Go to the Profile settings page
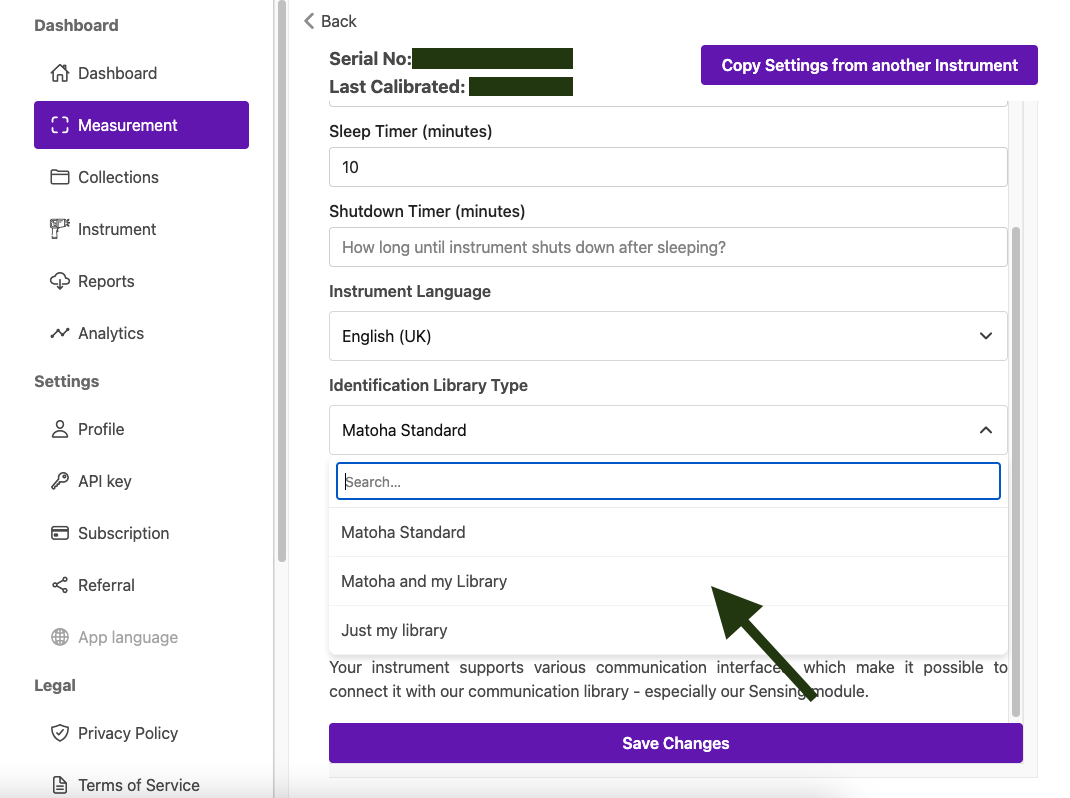The height and width of the screenshot is (798, 1070). tap(101, 429)
